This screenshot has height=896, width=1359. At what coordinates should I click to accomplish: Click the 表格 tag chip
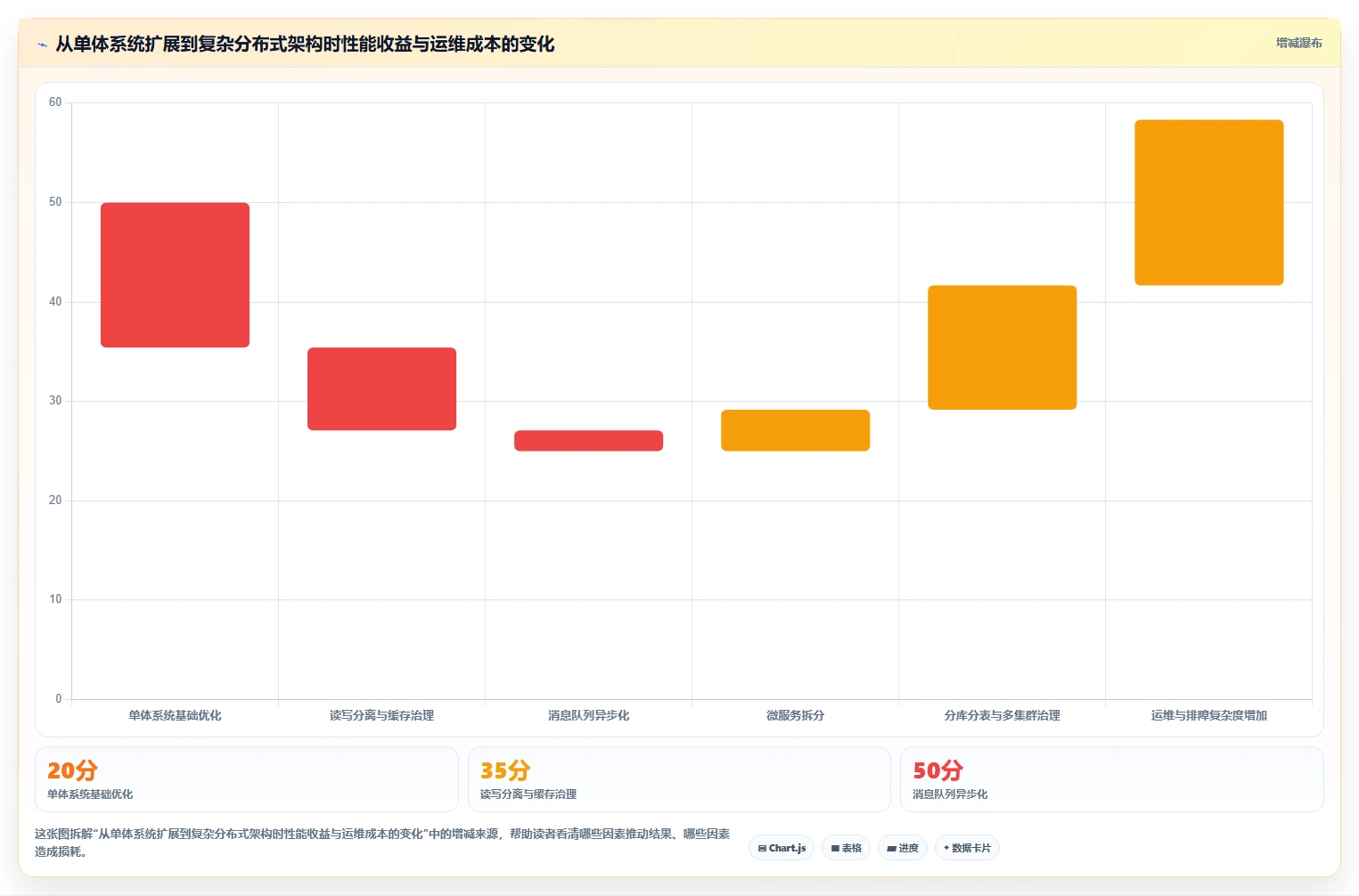(x=846, y=848)
